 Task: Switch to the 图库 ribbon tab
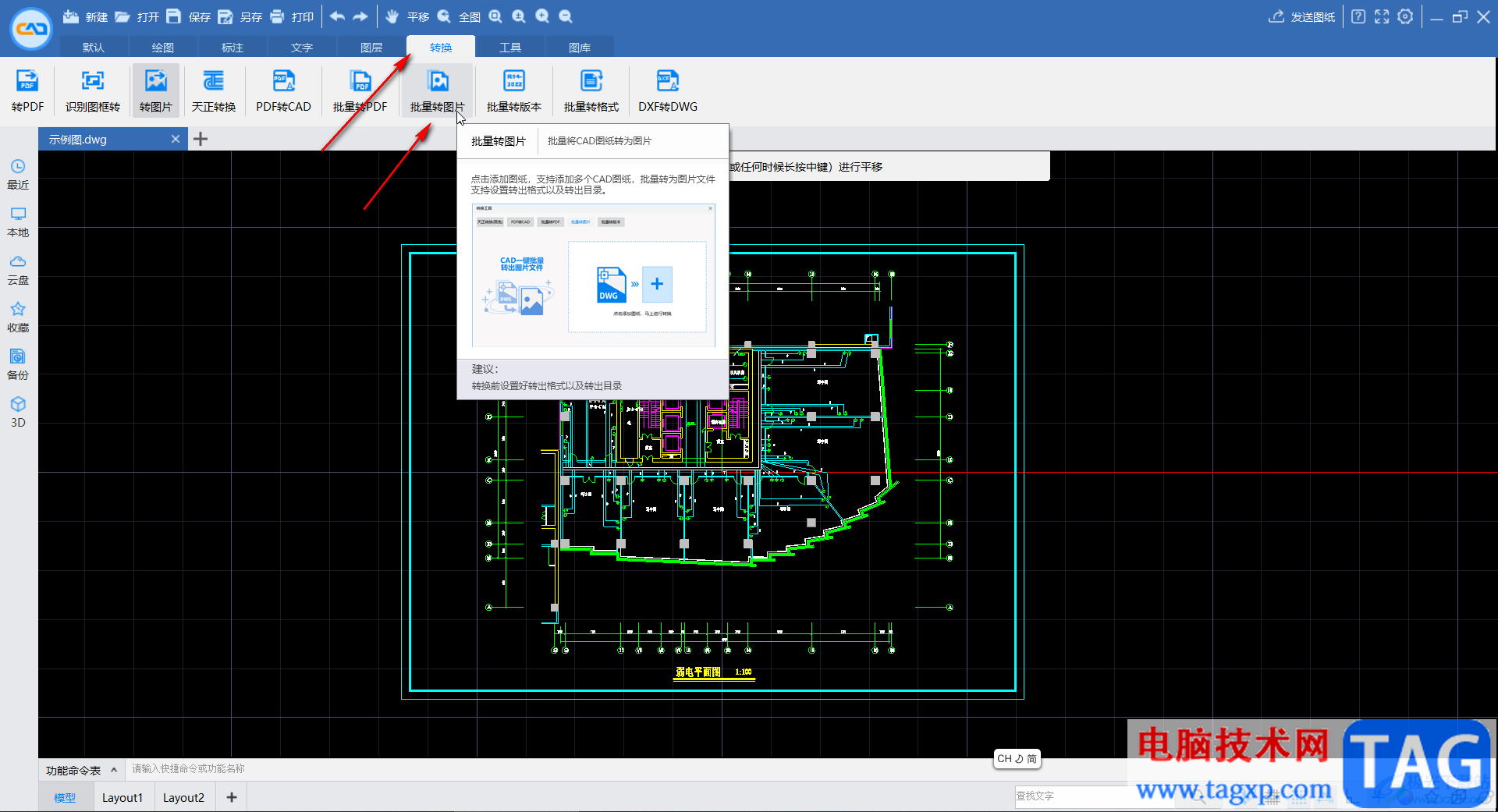(580, 47)
